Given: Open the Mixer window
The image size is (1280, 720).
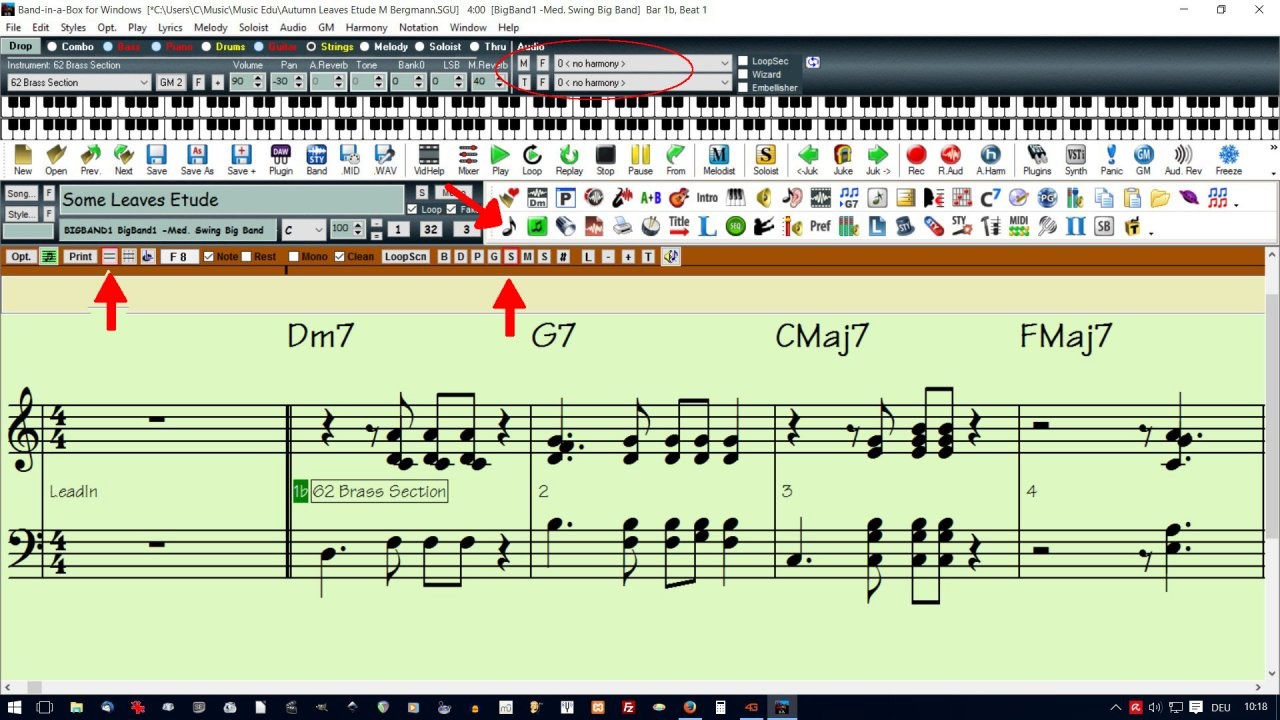Looking at the screenshot, I should [x=468, y=160].
